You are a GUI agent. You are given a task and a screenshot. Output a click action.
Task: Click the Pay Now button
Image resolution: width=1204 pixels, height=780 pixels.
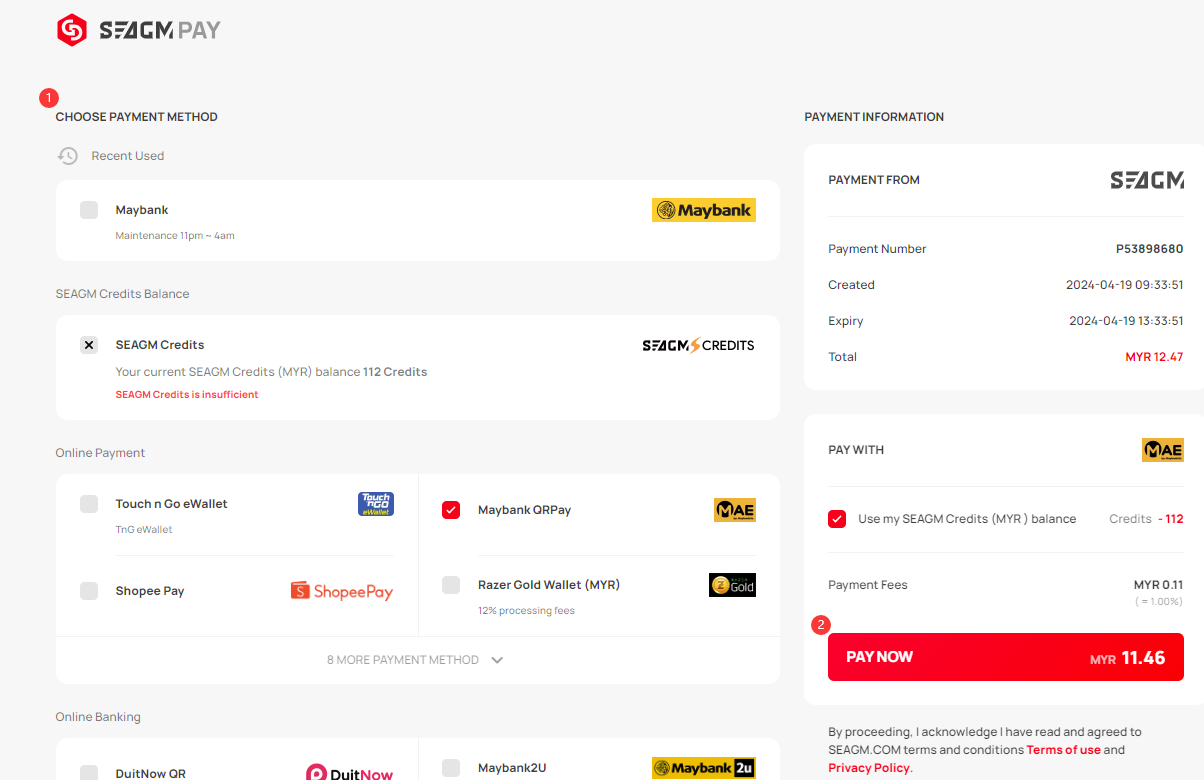coord(1006,657)
